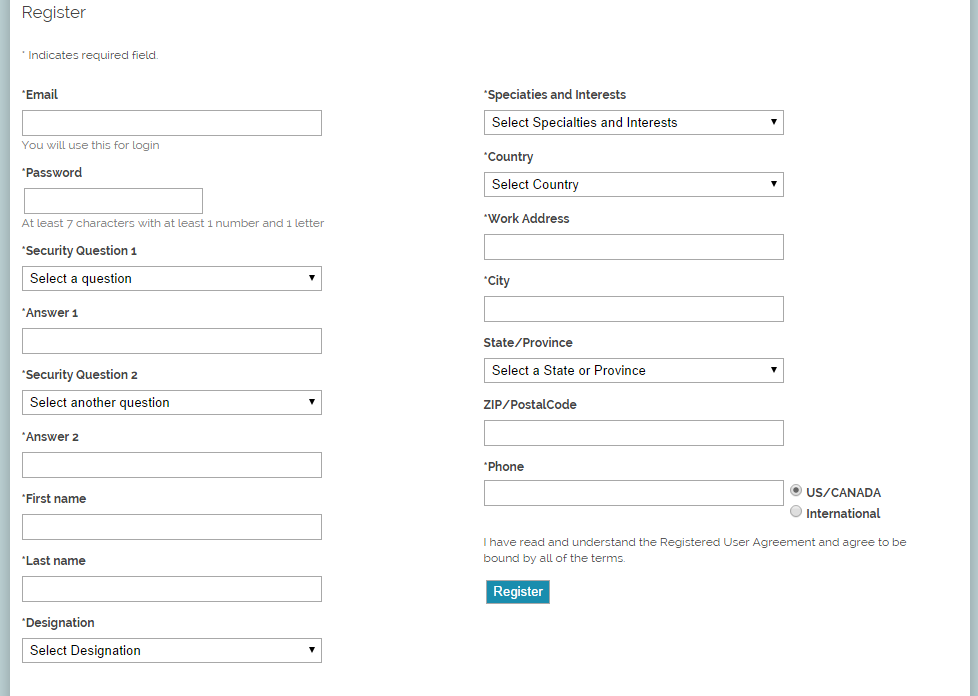This screenshot has width=978, height=696.
Task: Click the Phone number field
Action: pyautogui.click(x=634, y=493)
